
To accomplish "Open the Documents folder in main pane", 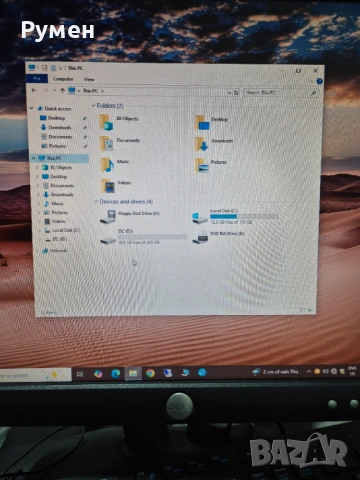I will click(x=107, y=143).
